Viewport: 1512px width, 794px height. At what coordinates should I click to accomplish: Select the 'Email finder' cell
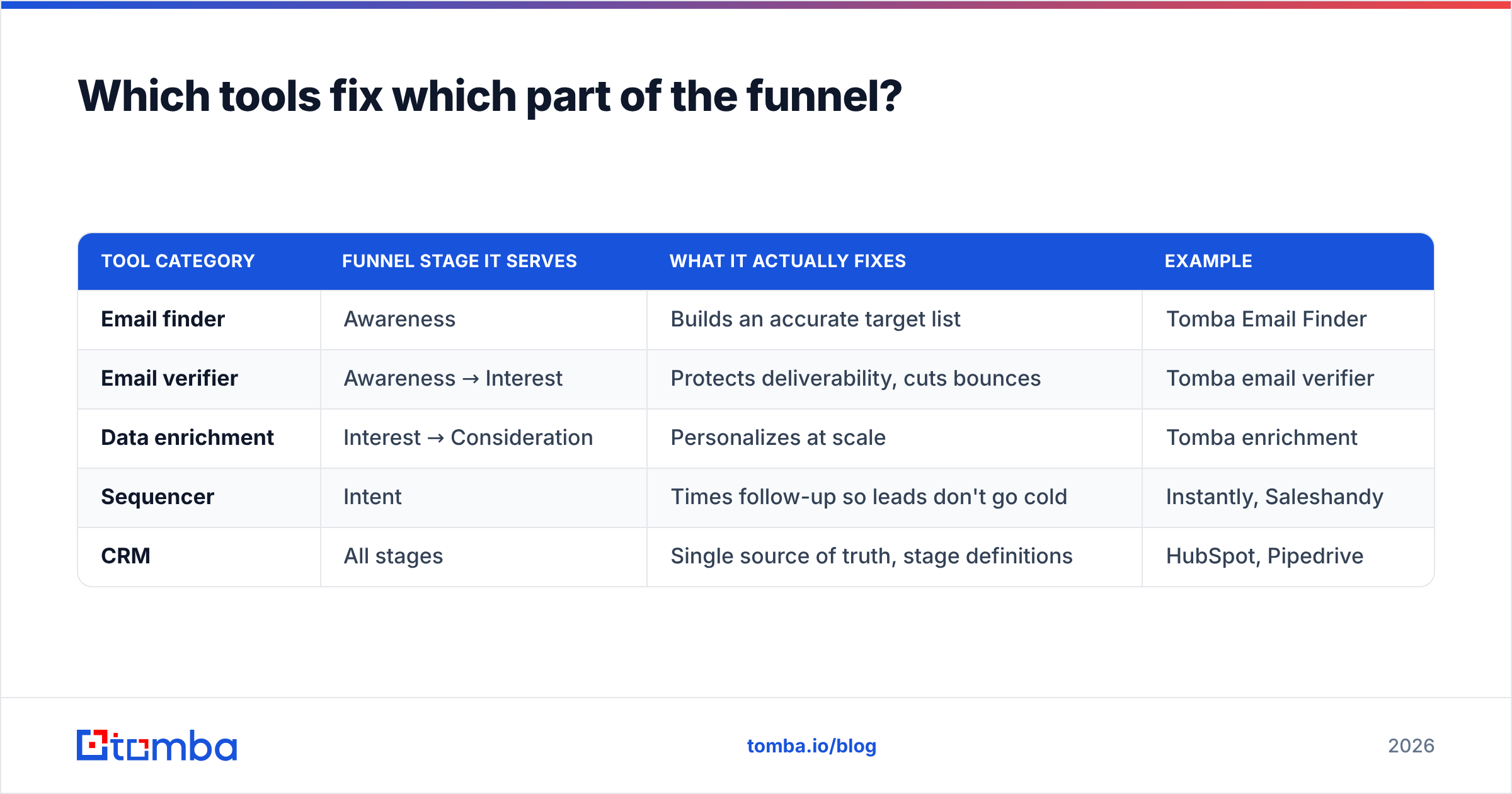coord(199,319)
